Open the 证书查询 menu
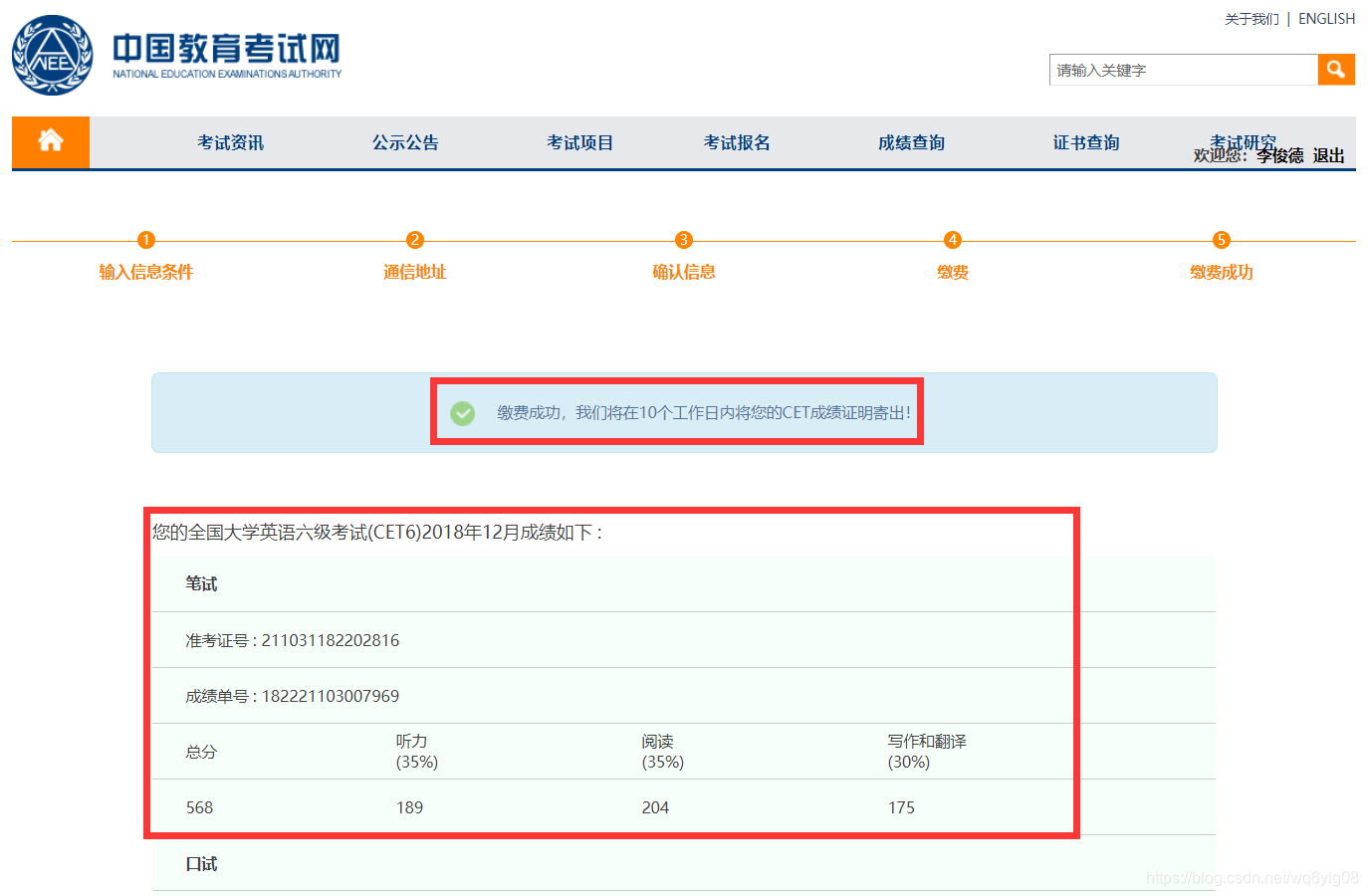This screenshot has width=1368, height=896. tap(1086, 142)
